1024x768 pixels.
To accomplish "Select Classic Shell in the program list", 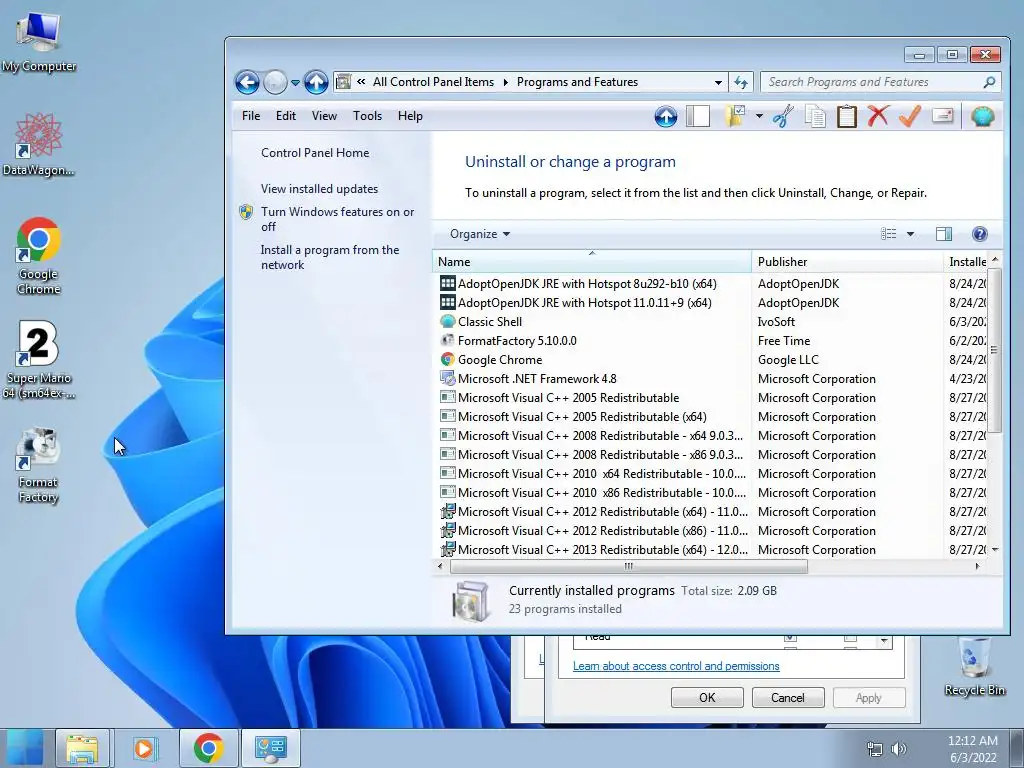I will coord(489,321).
